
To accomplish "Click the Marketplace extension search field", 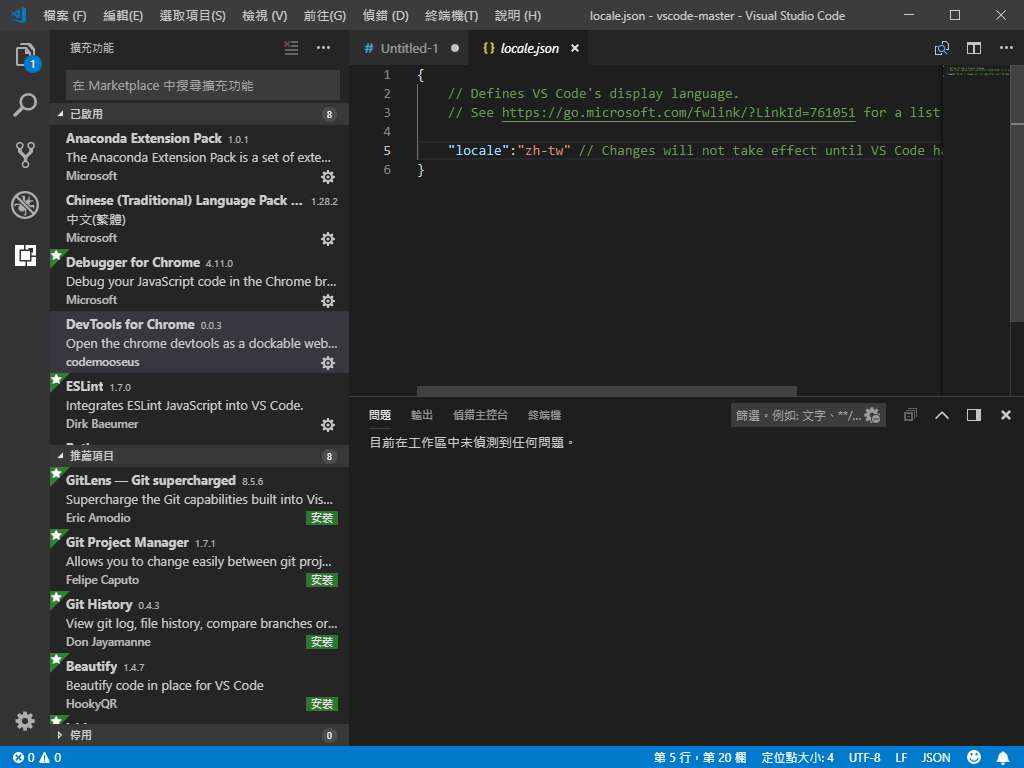I will coord(203,85).
